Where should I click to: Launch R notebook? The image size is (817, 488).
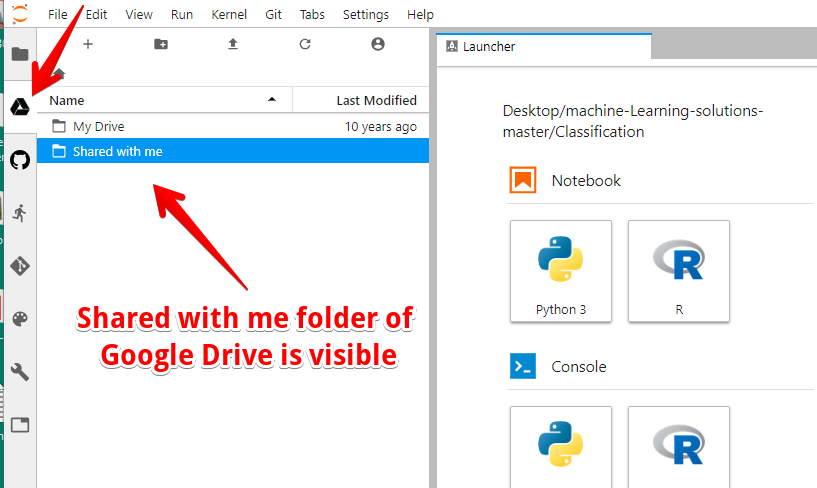[x=678, y=271]
